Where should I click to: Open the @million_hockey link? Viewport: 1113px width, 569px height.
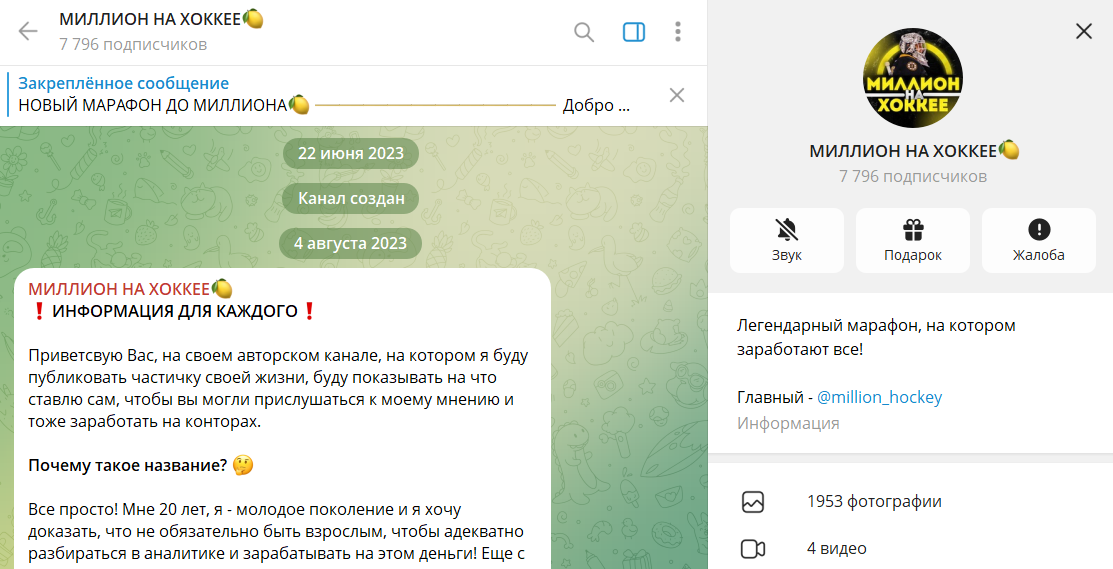[x=879, y=397]
